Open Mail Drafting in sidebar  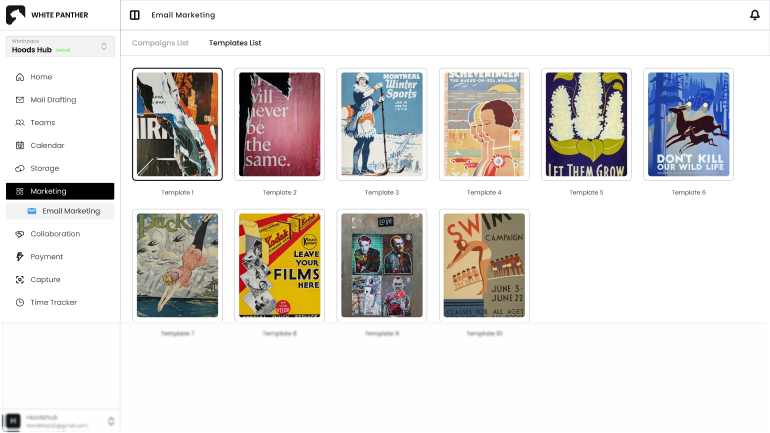(x=53, y=100)
